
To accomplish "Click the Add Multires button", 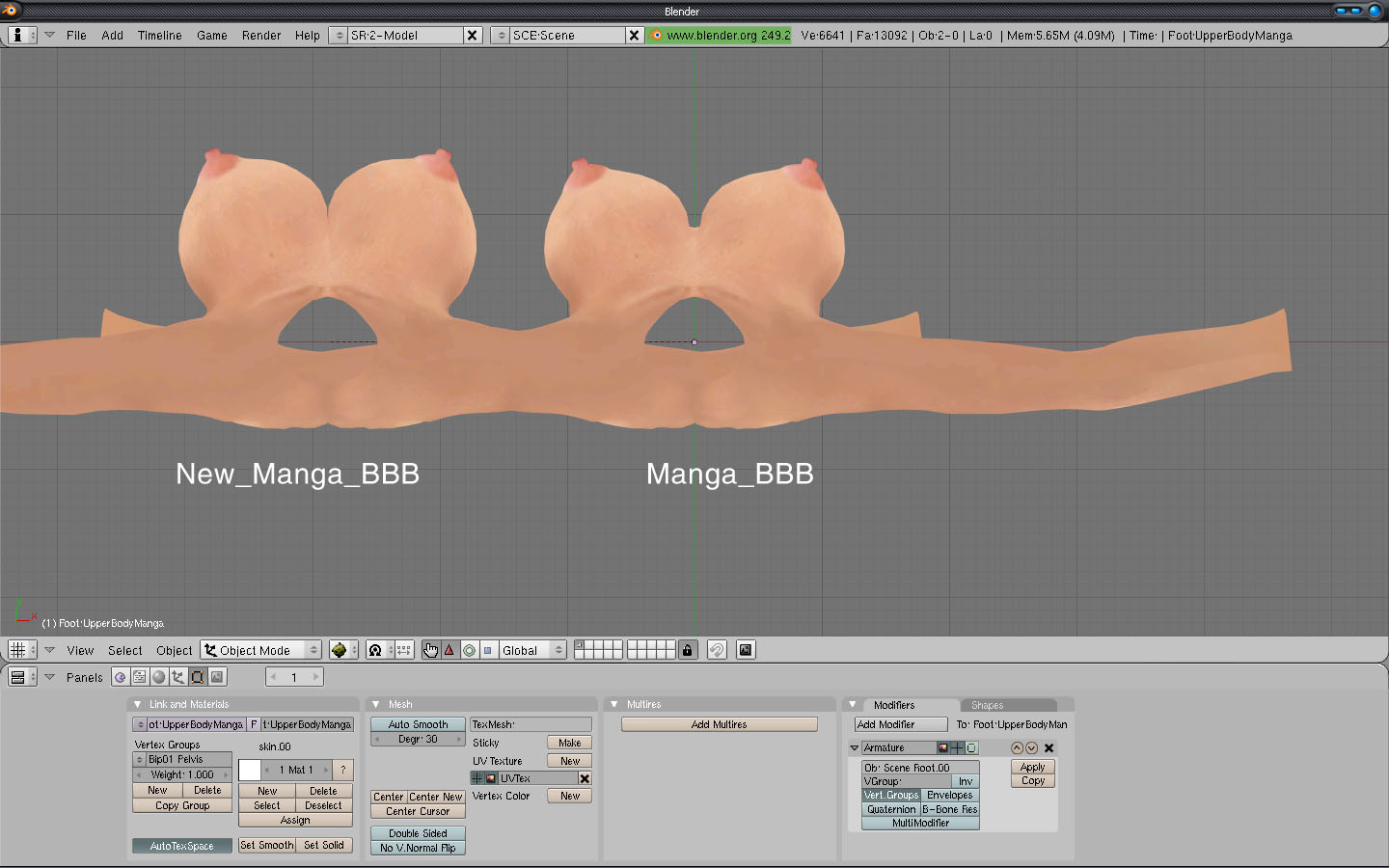I will [x=719, y=724].
